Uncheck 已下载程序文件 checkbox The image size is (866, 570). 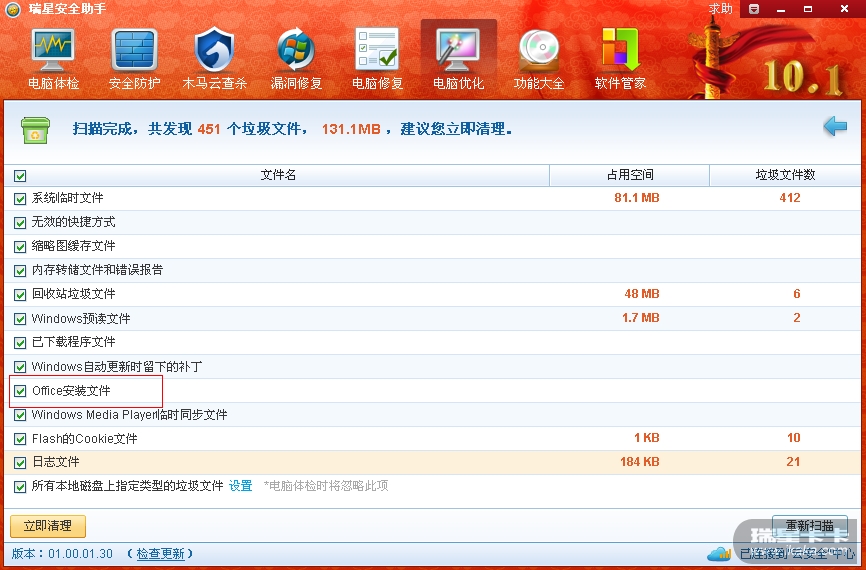click(x=20, y=342)
